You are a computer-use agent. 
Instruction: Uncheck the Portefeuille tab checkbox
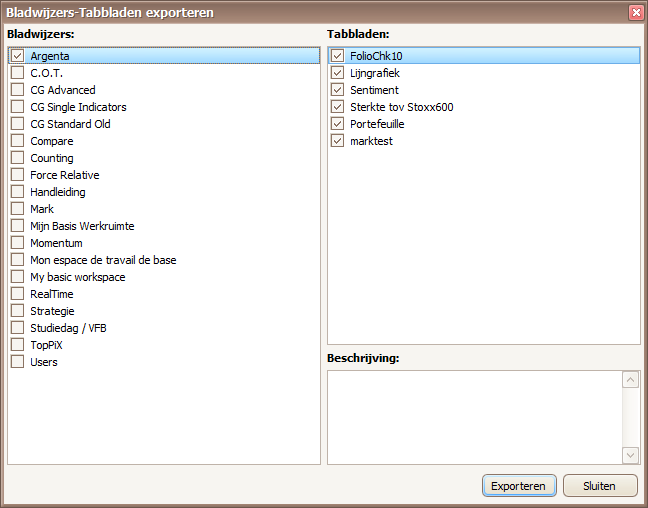(x=337, y=124)
